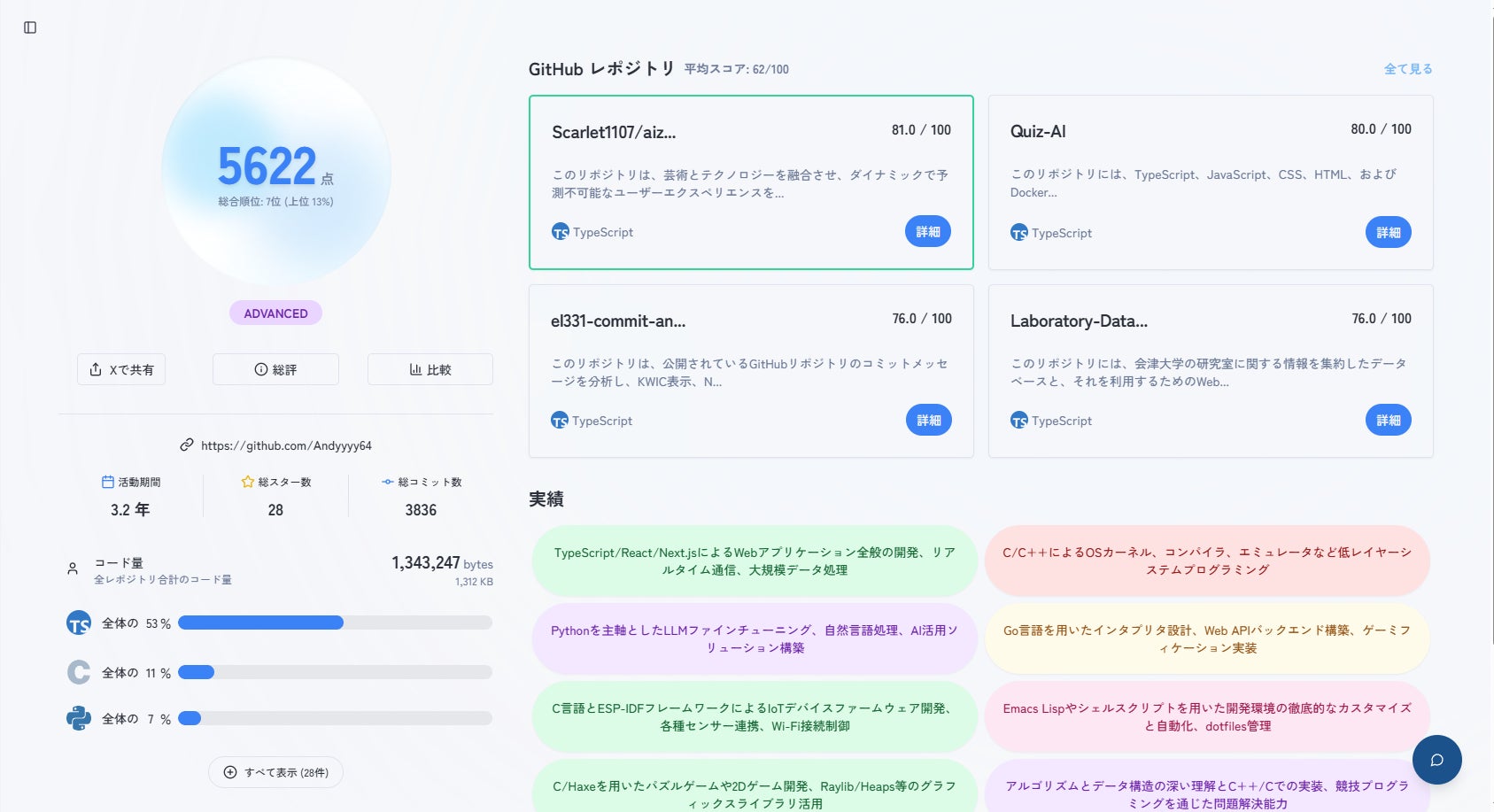Click the 3.2 年 activity period value

130,510
